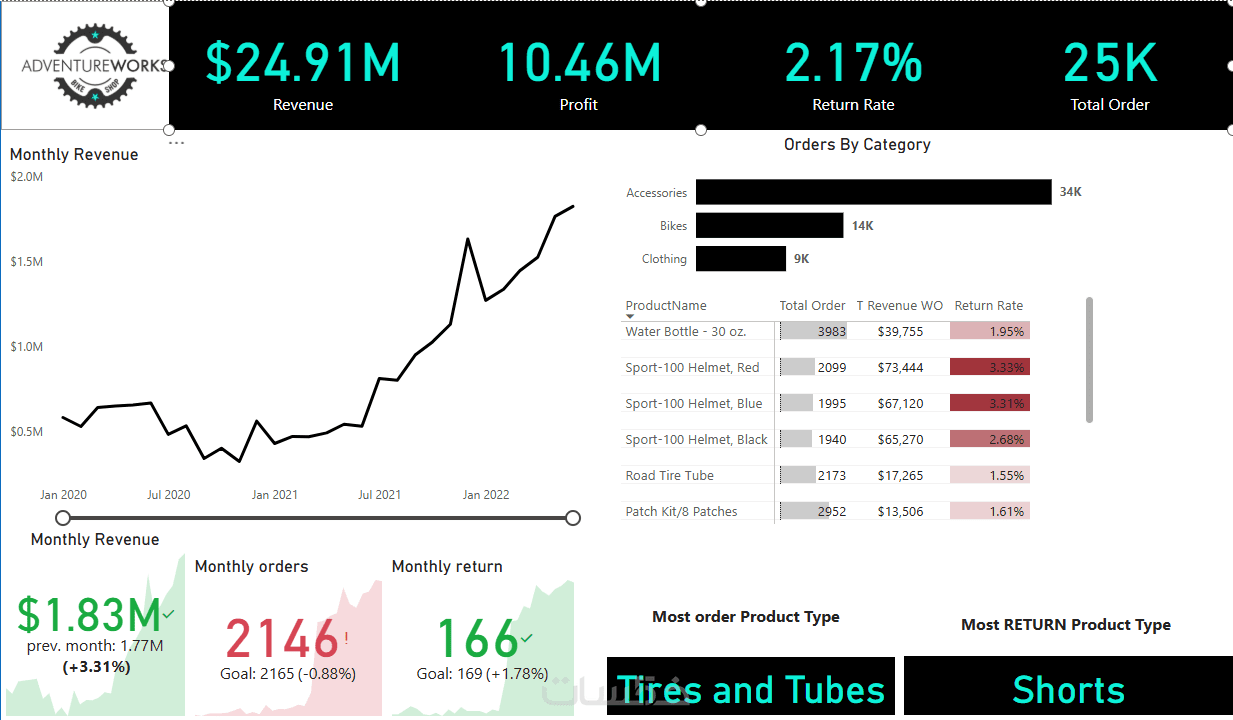Click the right handle of date slider
1233x720 pixels.
pyautogui.click(x=573, y=517)
